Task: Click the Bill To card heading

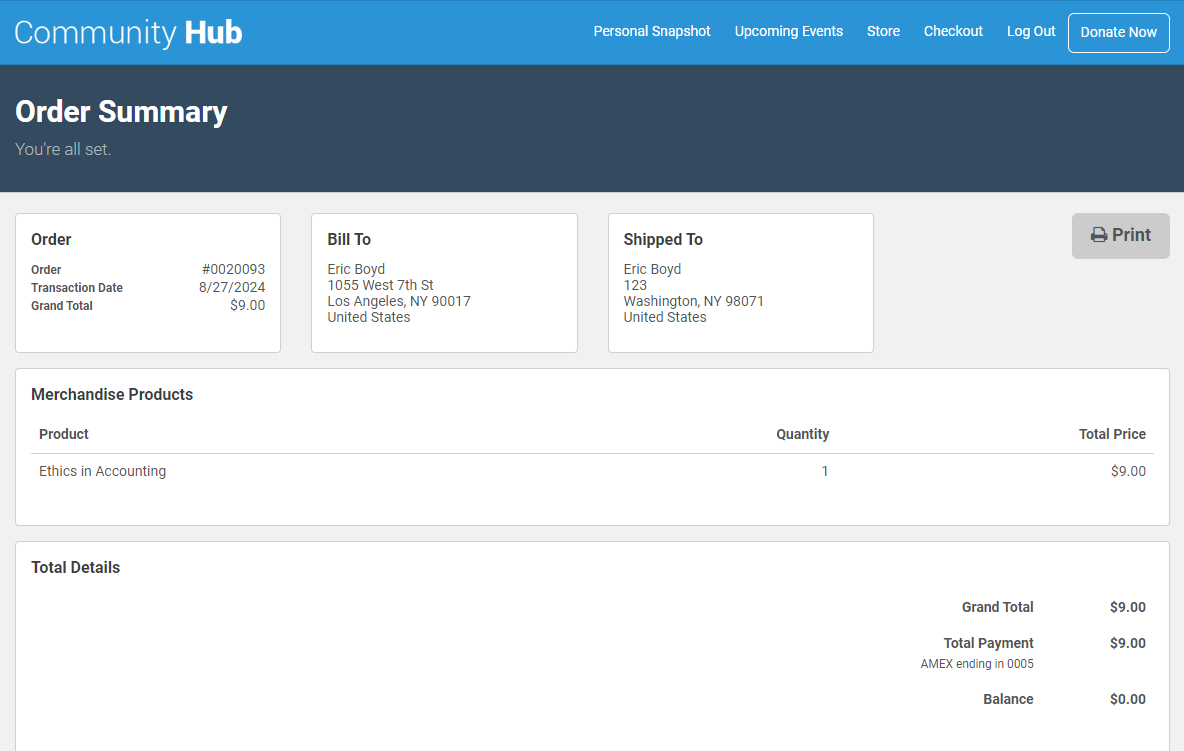Action: (x=349, y=239)
